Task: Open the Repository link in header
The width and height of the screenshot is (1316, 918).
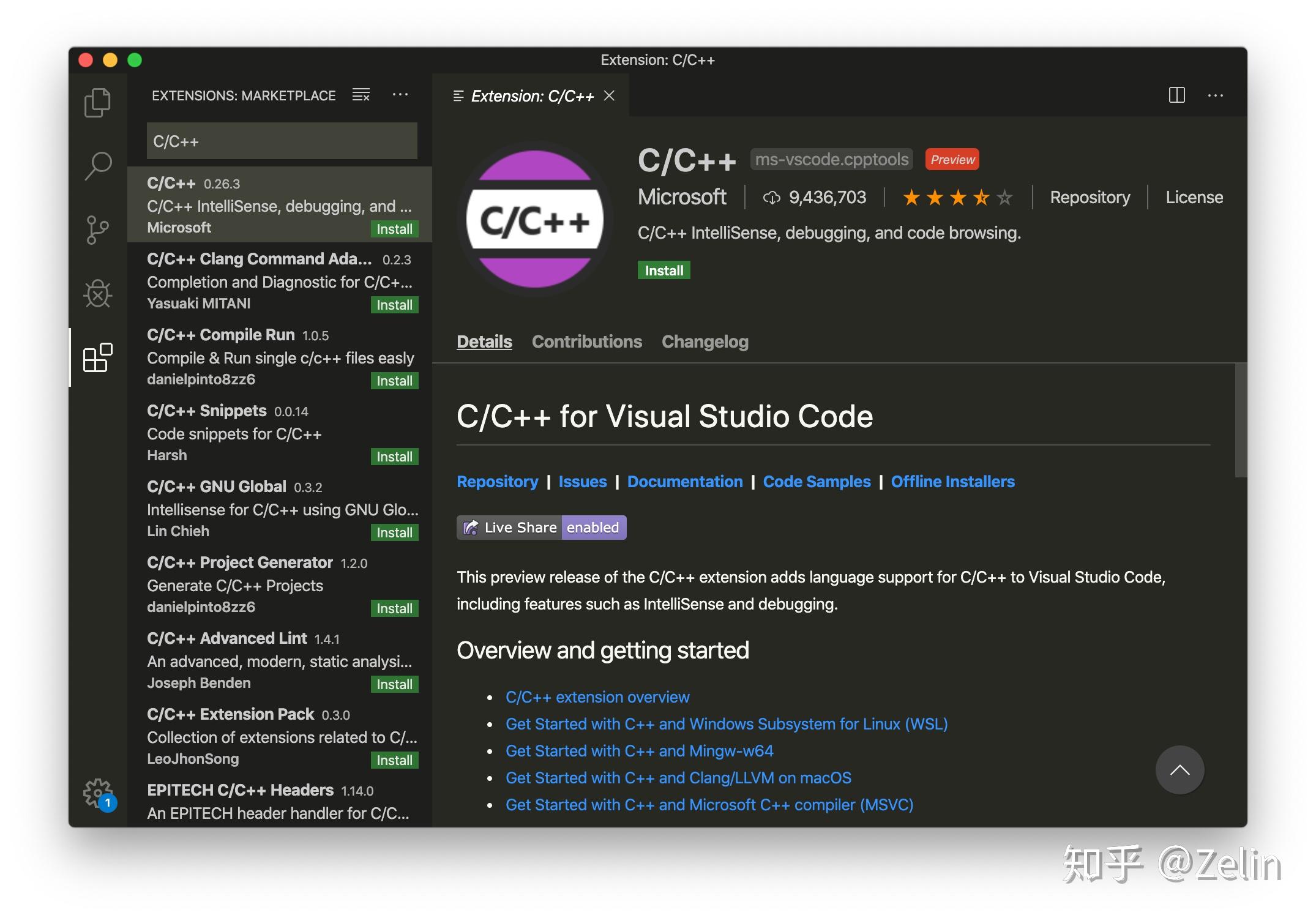Action: click(x=1090, y=197)
